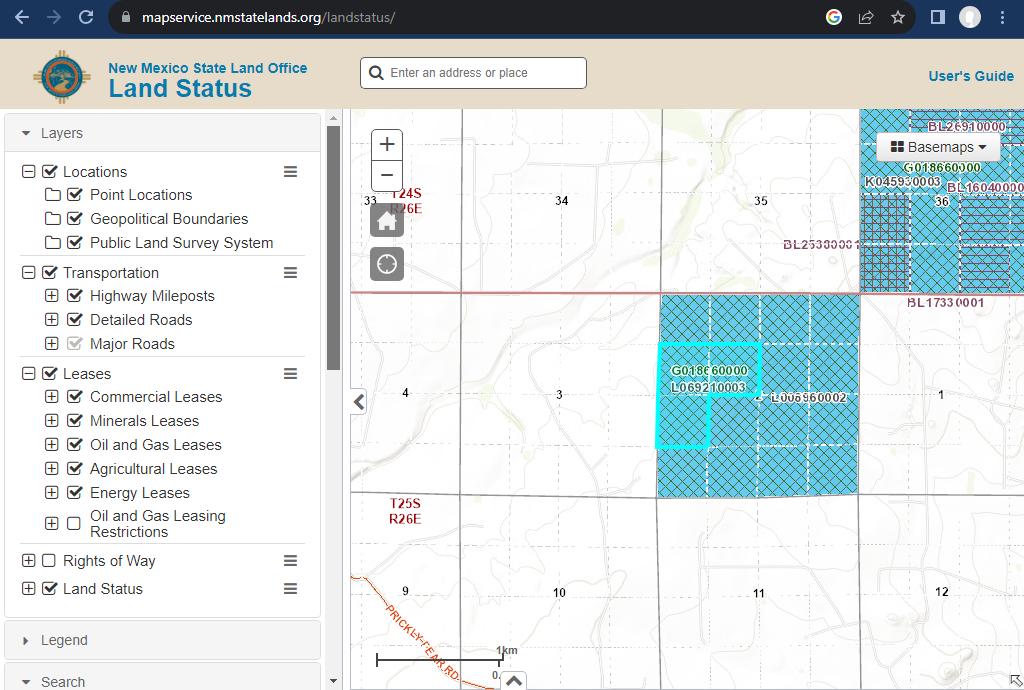Image resolution: width=1024 pixels, height=690 pixels.
Task: Zoom out on the map
Action: point(387,176)
